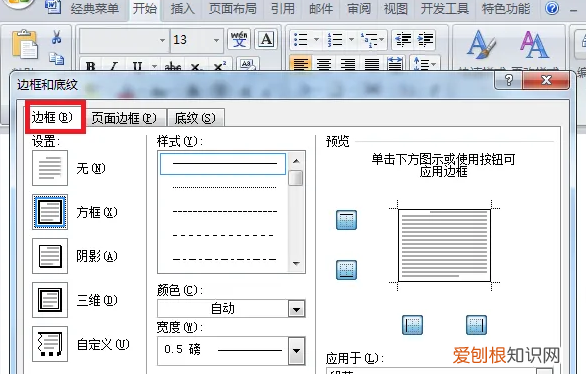
Task: Click the Word Help question icon
Action: [552, 8]
